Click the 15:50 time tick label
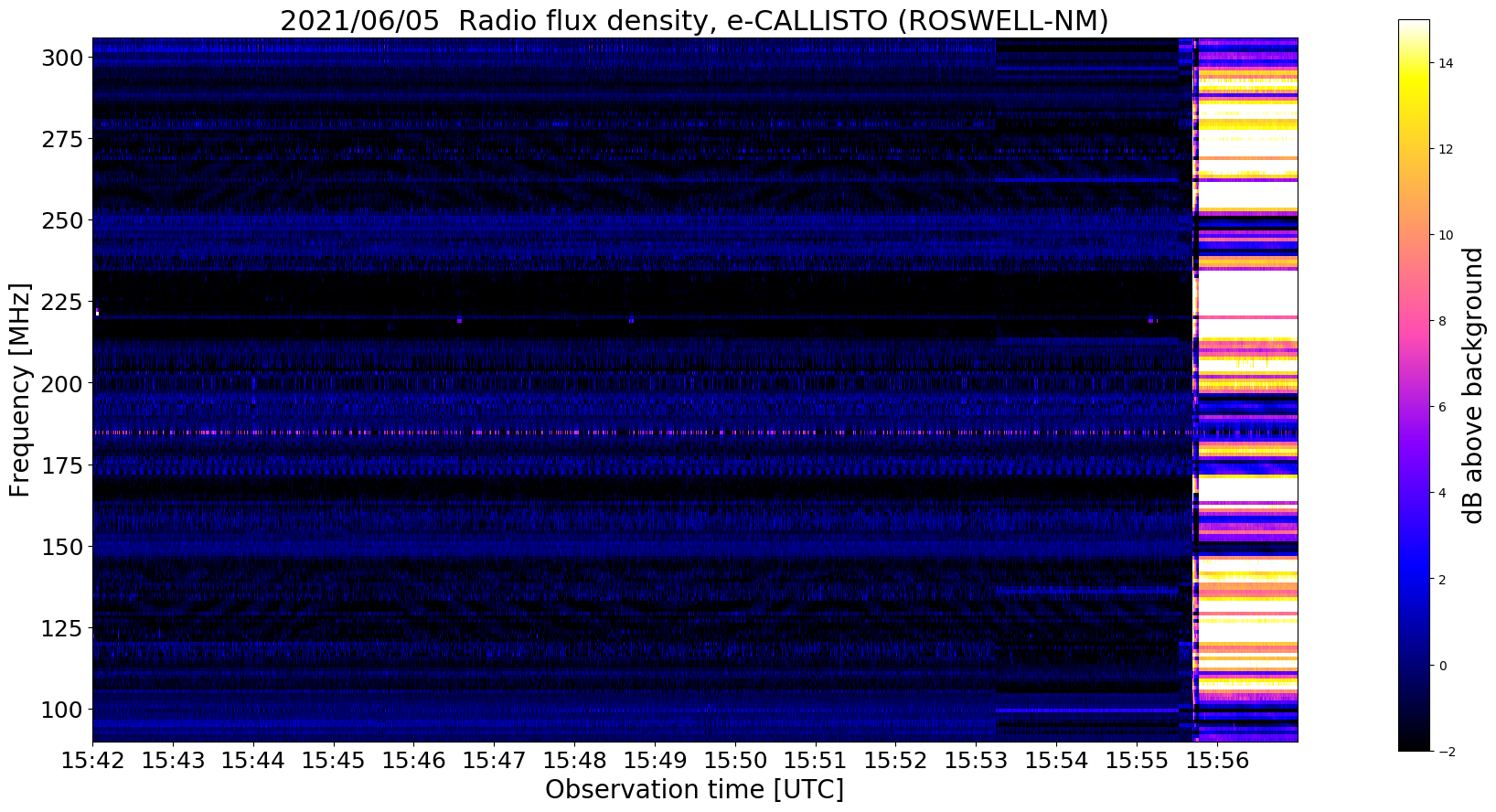 [735, 761]
